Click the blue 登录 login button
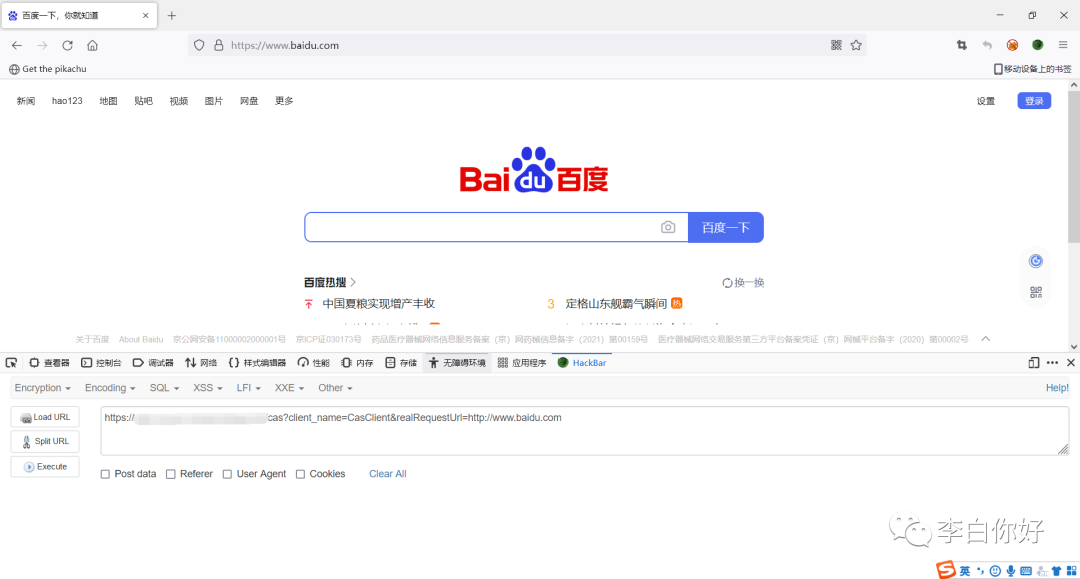 pos(1034,101)
